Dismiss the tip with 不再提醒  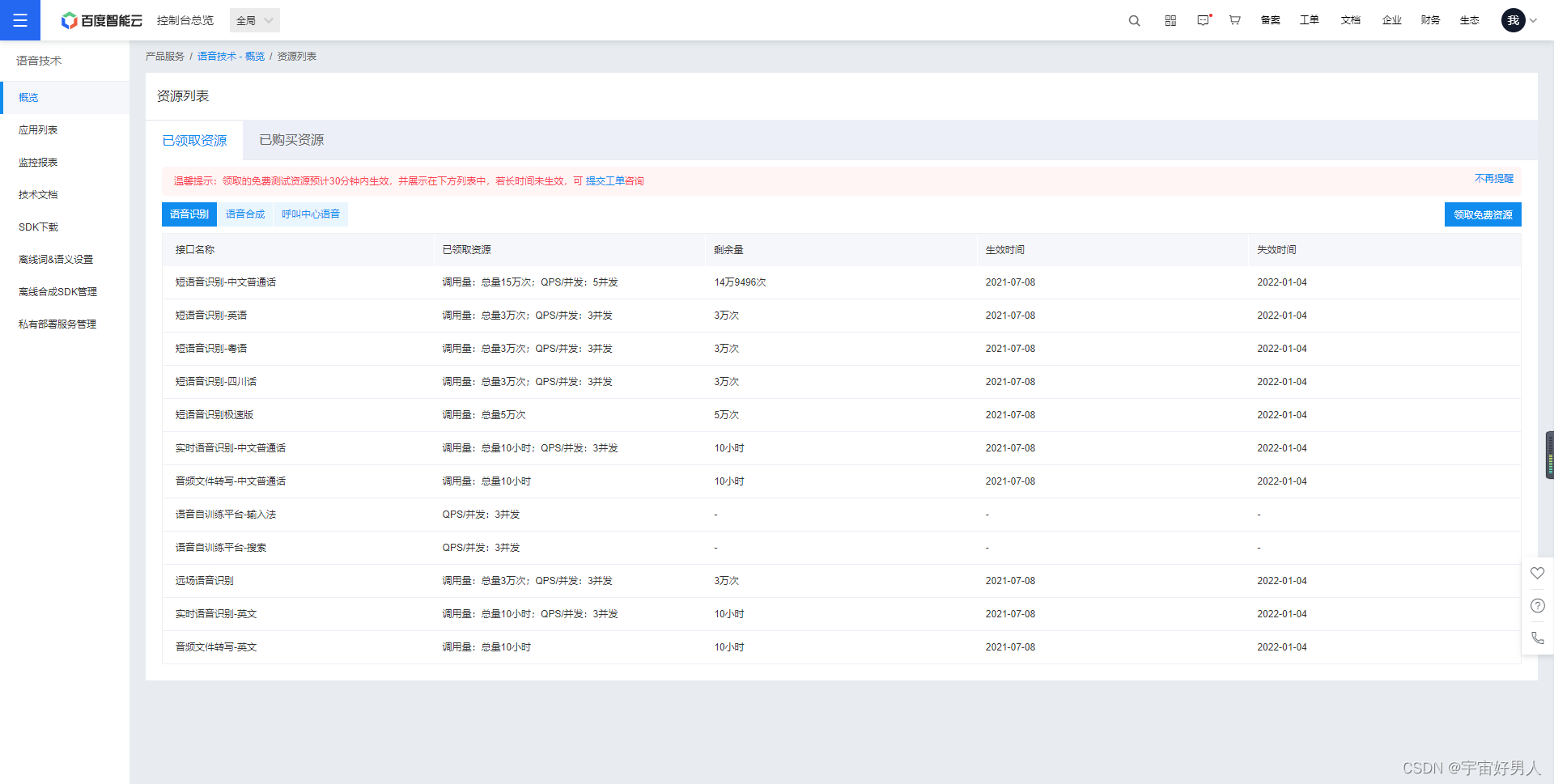tap(1493, 179)
